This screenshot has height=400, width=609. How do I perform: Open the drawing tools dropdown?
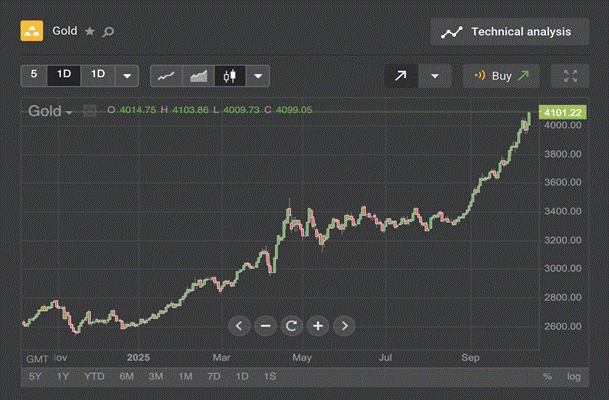pos(435,76)
